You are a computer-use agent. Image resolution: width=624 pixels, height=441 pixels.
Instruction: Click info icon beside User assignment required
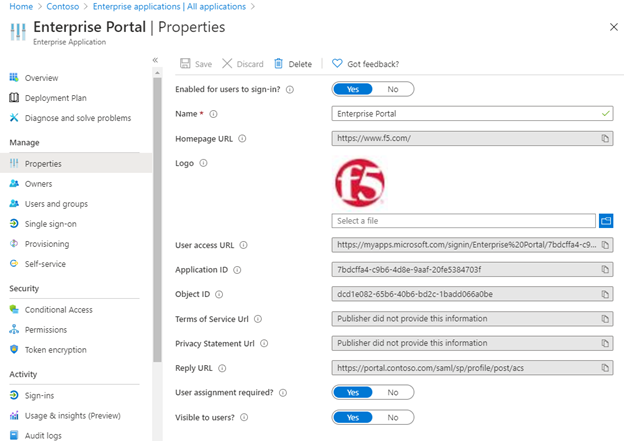coord(283,393)
